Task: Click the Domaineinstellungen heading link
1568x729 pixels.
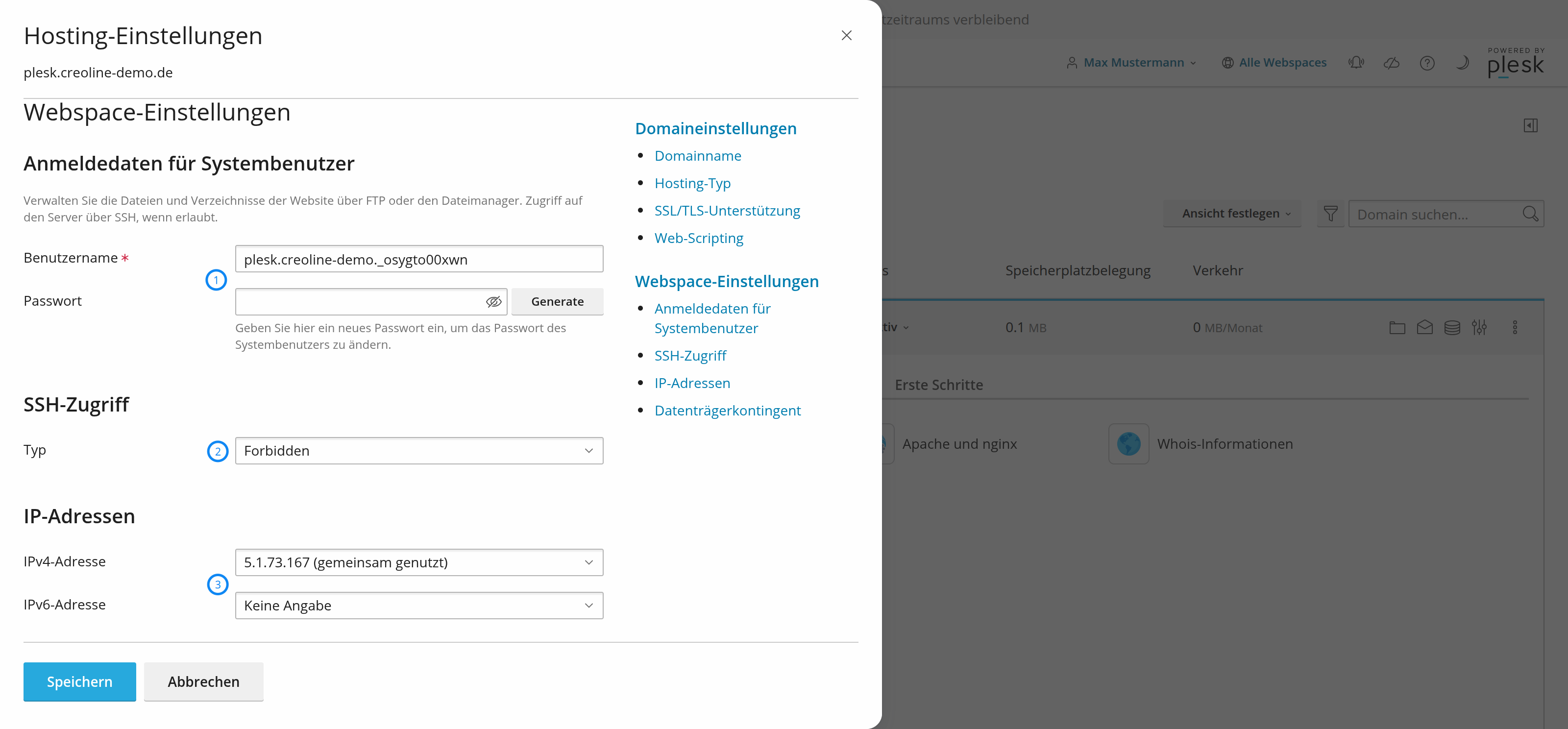Action: 715,128
